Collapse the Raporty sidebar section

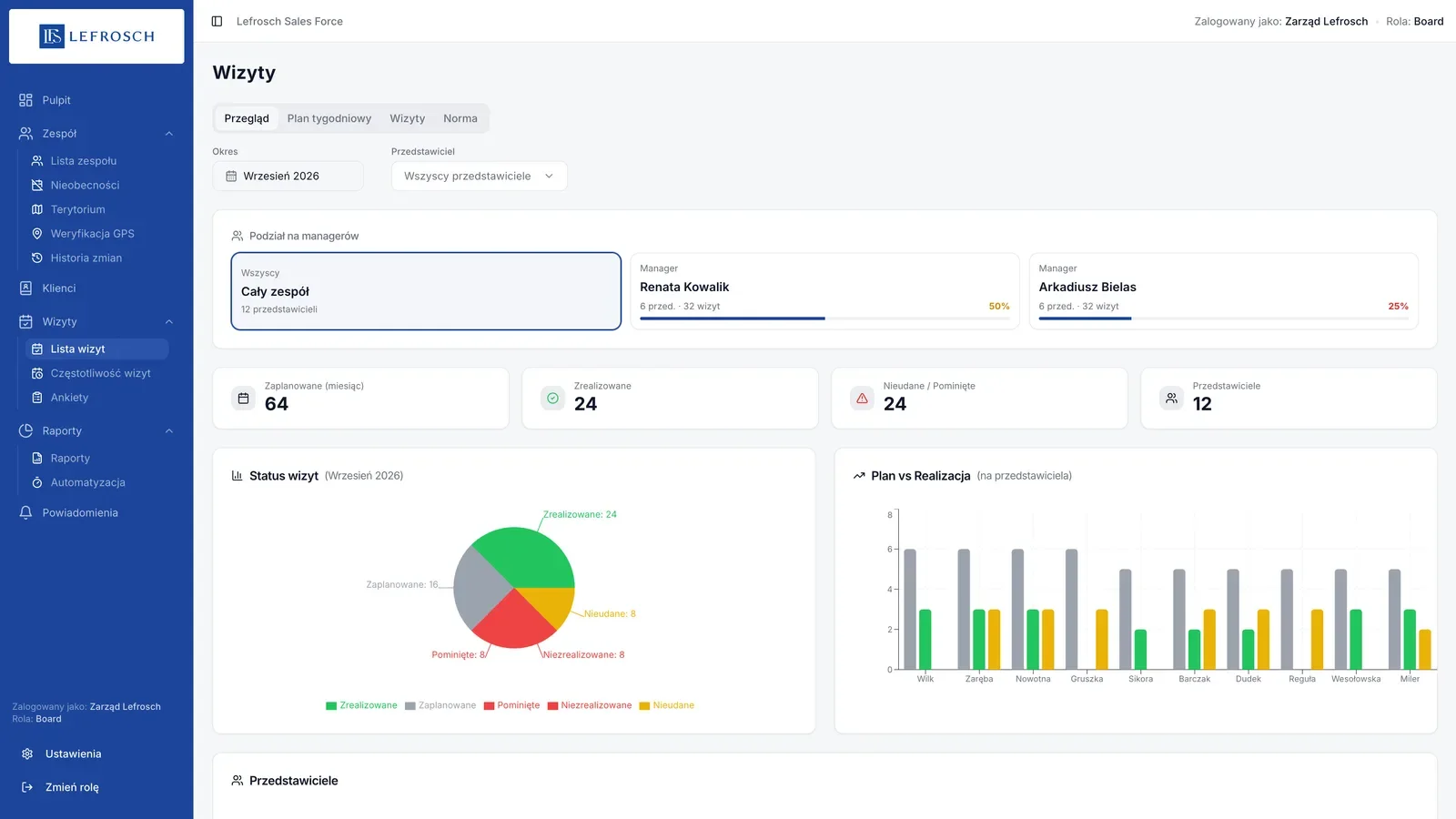pyautogui.click(x=168, y=431)
